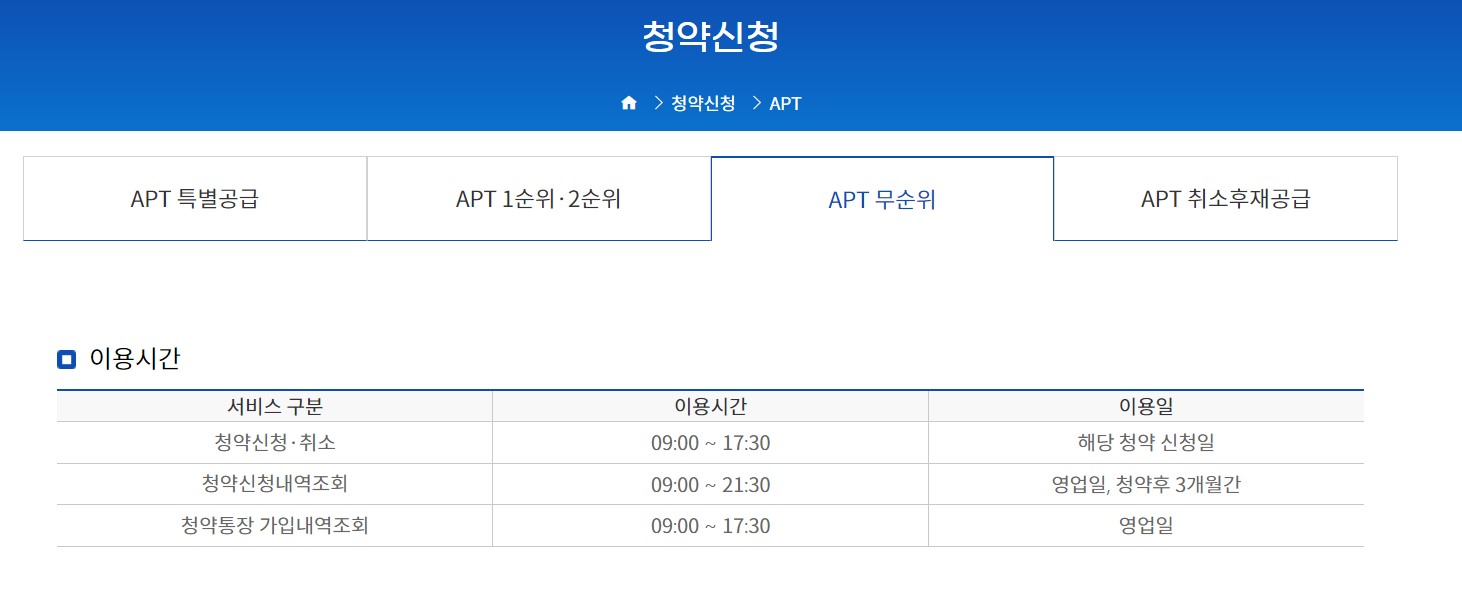Click the first breadcrumb chevron separator
1462x596 pixels.
pyautogui.click(x=657, y=102)
